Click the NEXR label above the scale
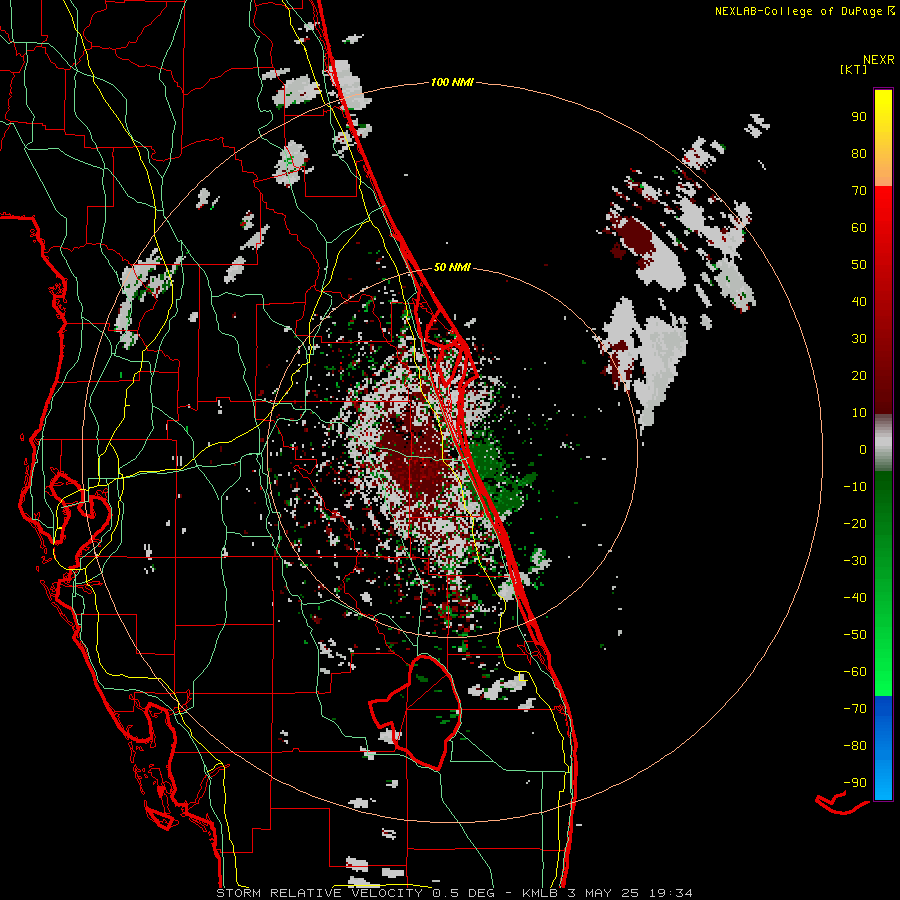 pos(879,60)
